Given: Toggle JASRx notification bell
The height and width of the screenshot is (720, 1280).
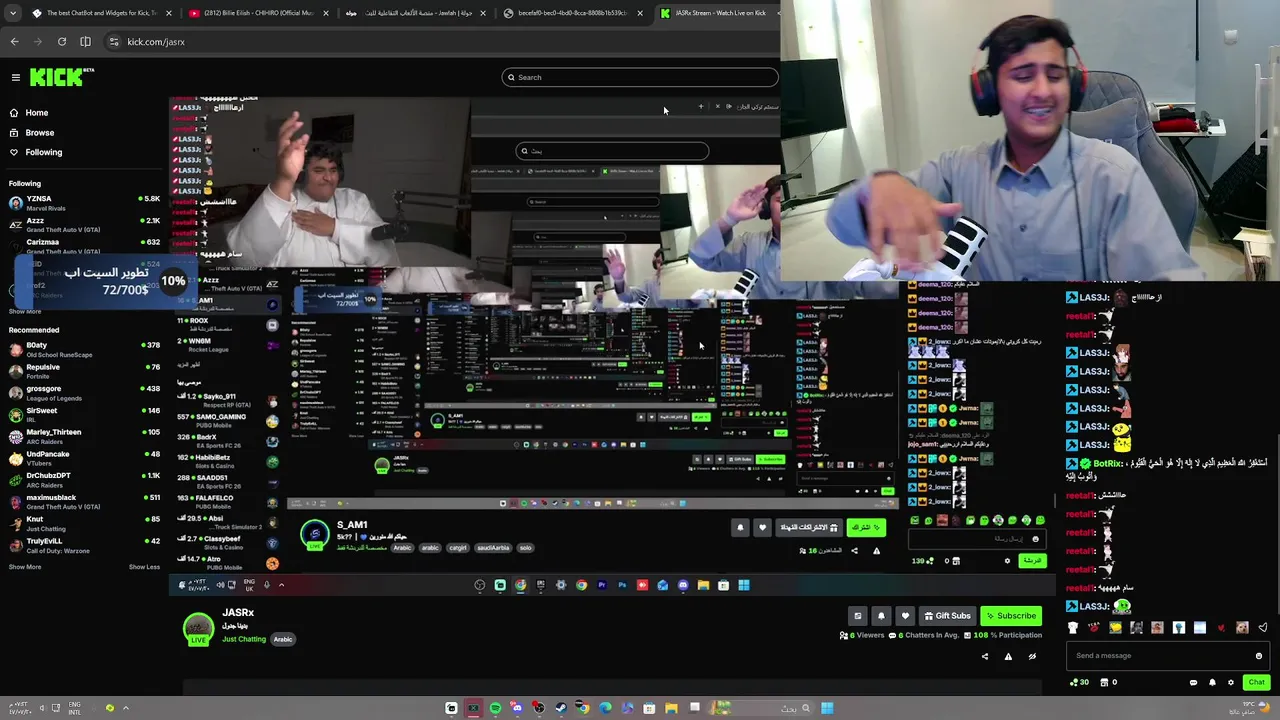Looking at the screenshot, I should click(x=881, y=616).
